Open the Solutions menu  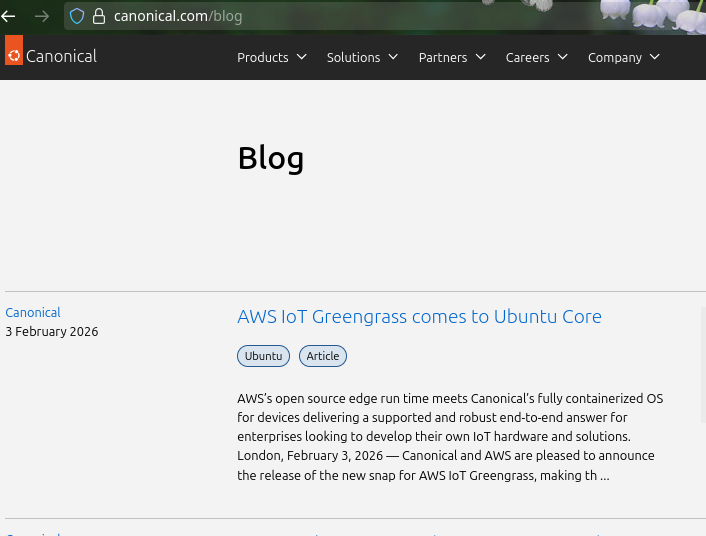pyautogui.click(x=353, y=58)
